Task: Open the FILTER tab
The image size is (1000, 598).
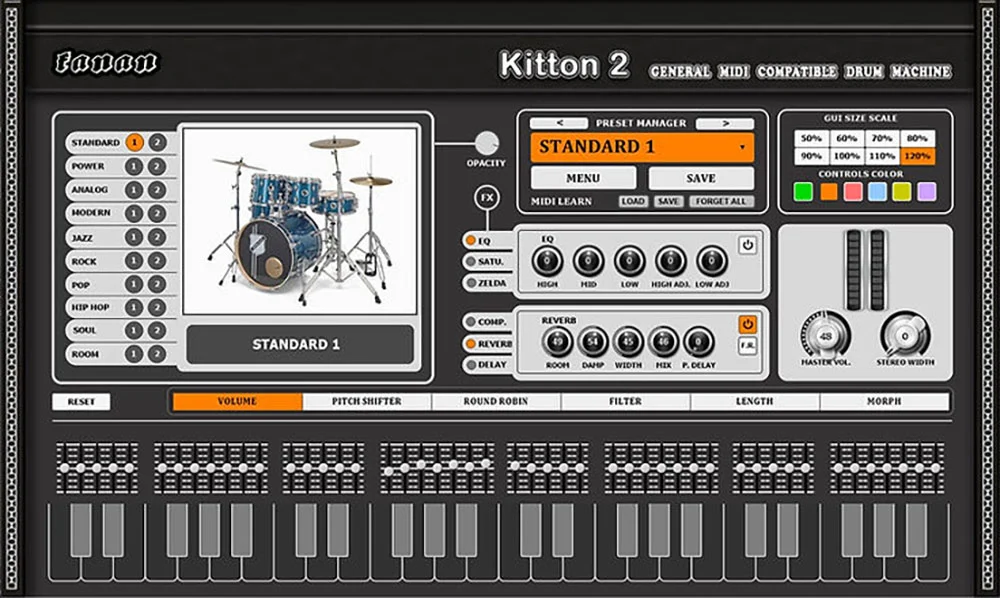Action: [626, 401]
